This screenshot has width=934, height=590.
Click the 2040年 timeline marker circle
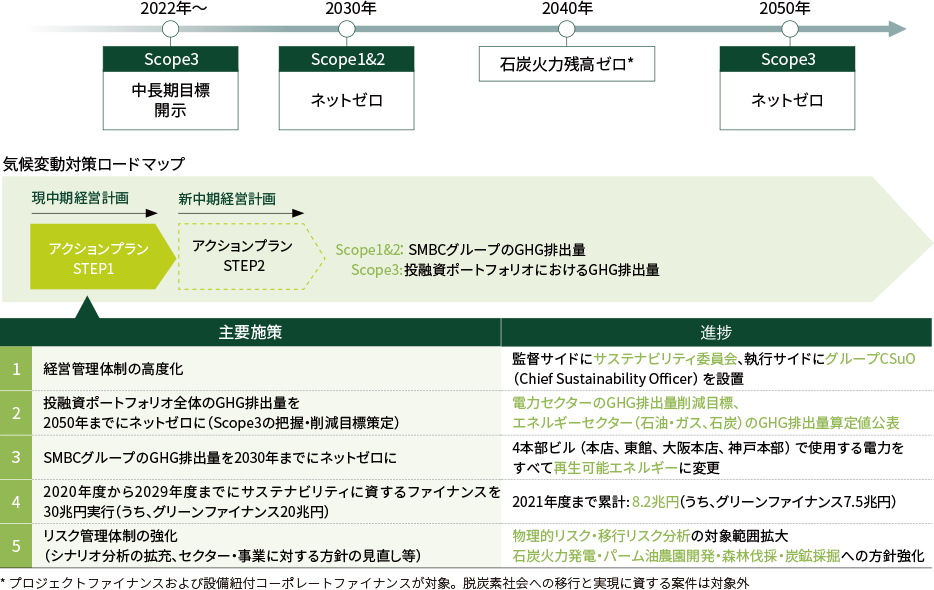(566, 29)
